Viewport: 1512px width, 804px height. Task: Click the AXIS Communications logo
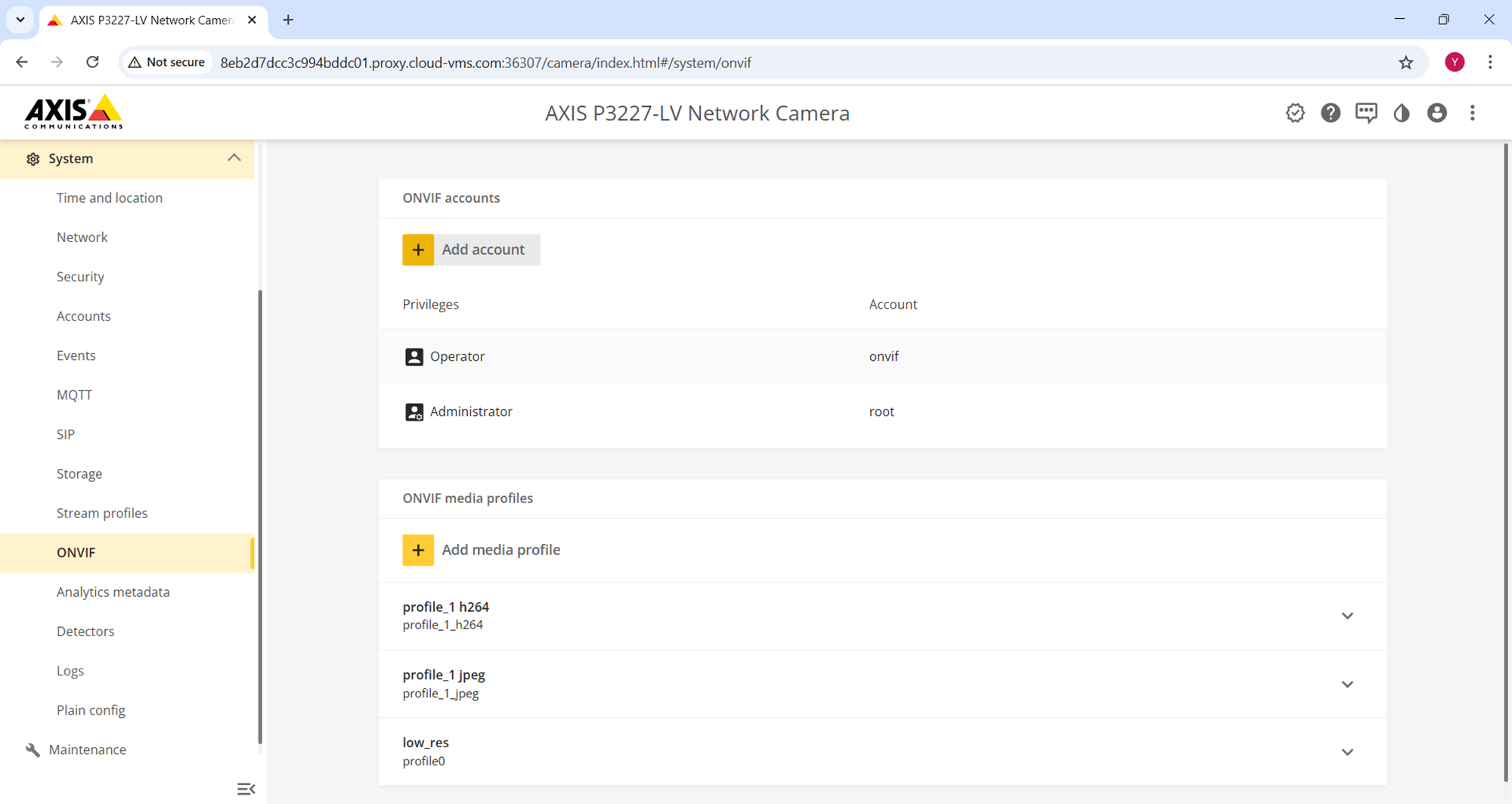coord(73,112)
